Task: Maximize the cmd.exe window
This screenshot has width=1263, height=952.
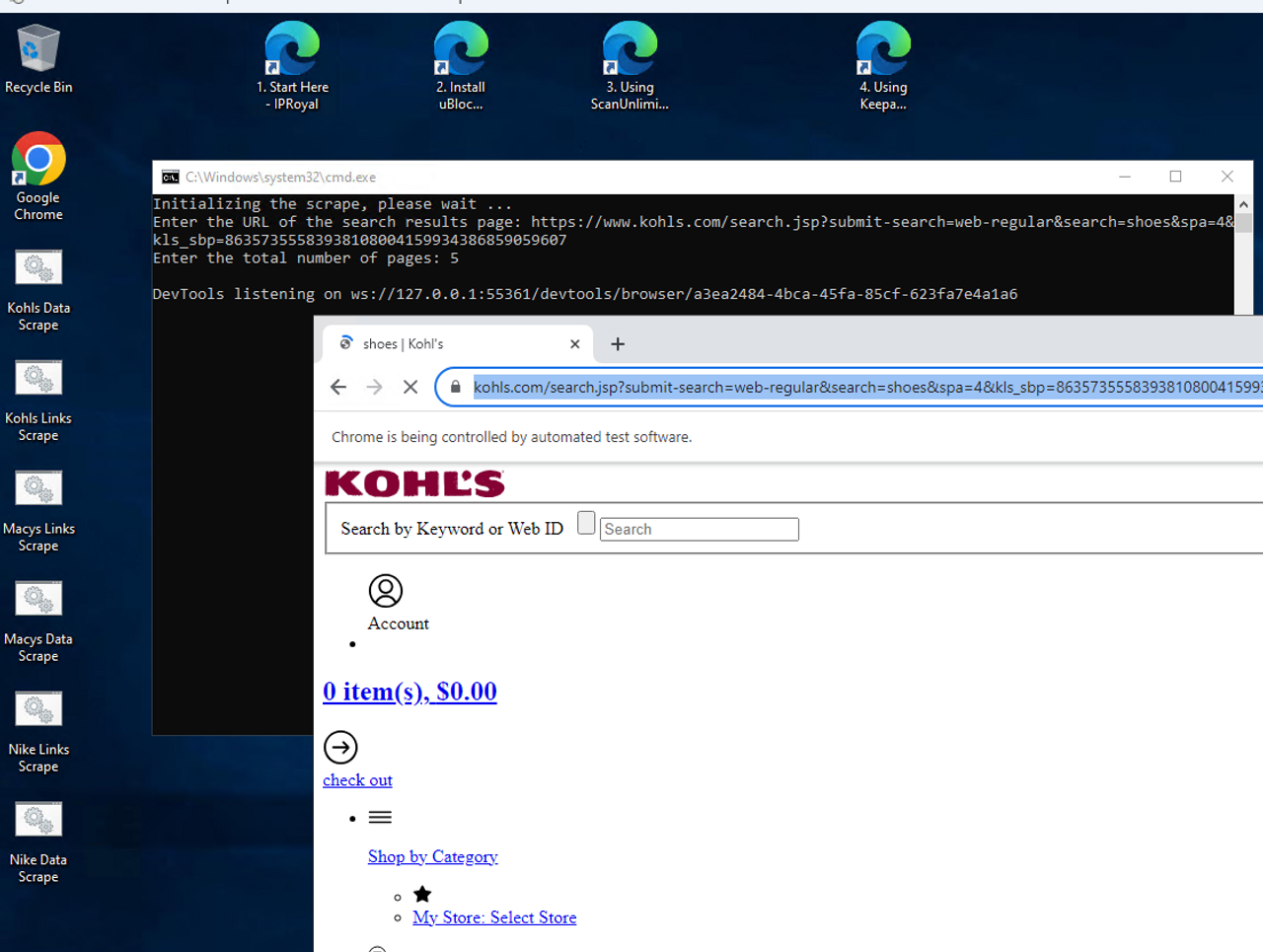Action: [1175, 177]
